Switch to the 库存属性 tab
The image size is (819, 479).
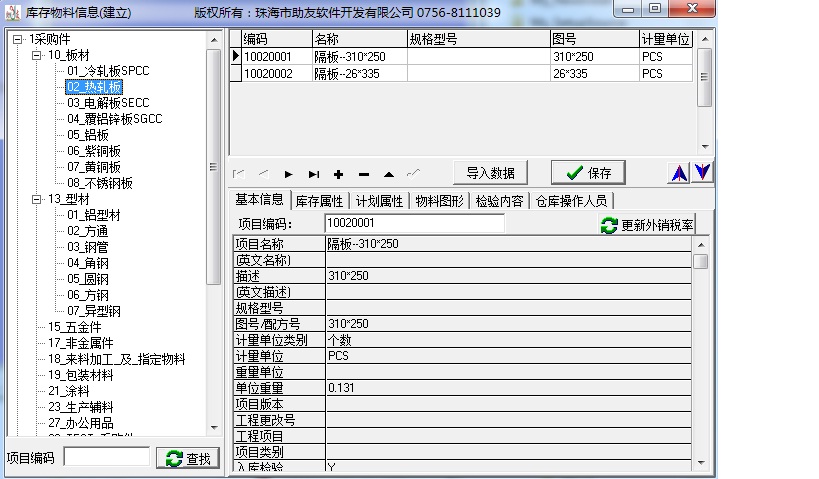[319, 201]
